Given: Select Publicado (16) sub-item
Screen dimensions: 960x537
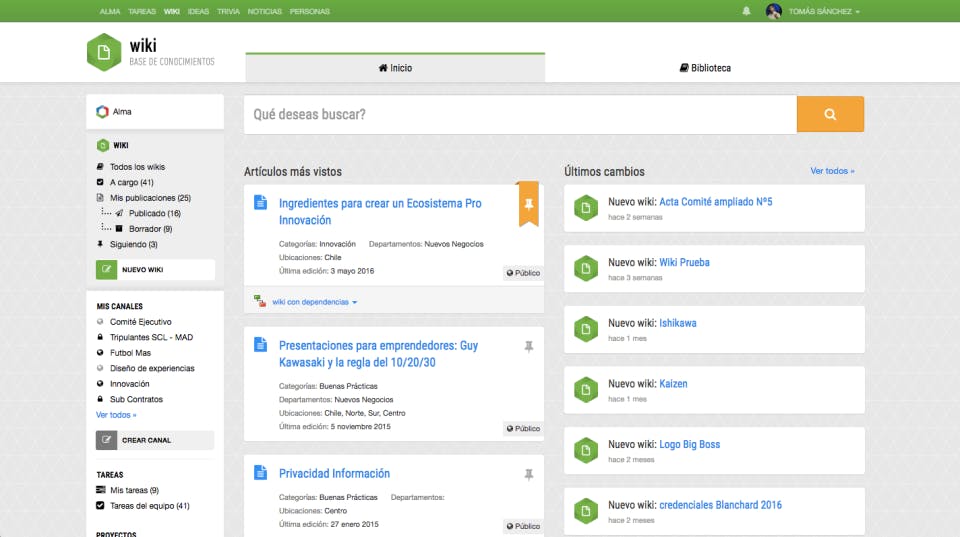Looking at the screenshot, I should 154,213.
